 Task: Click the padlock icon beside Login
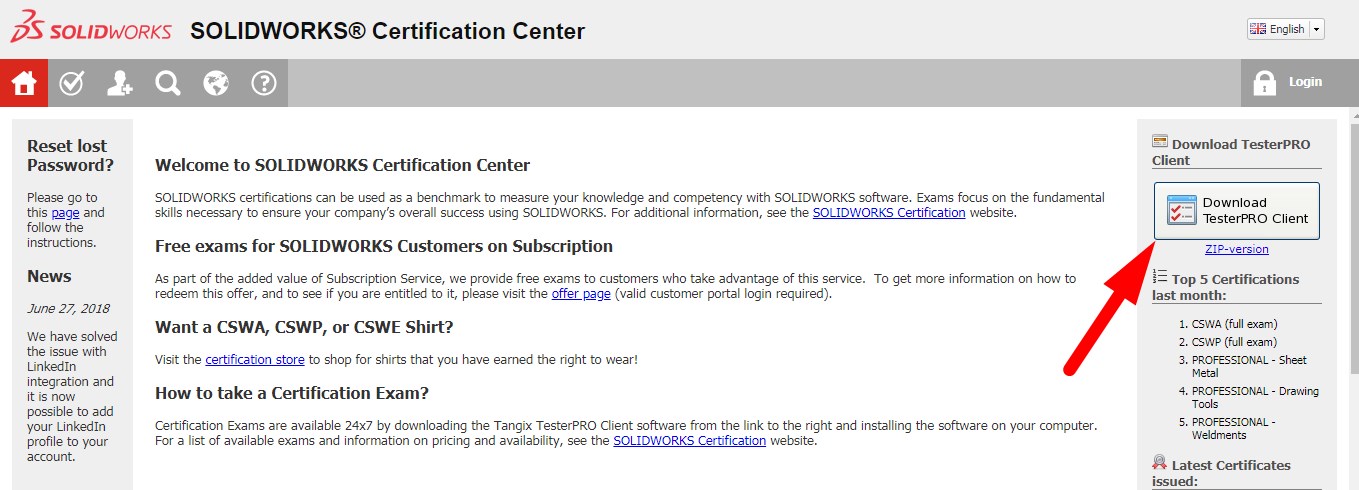click(x=1264, y=82)
